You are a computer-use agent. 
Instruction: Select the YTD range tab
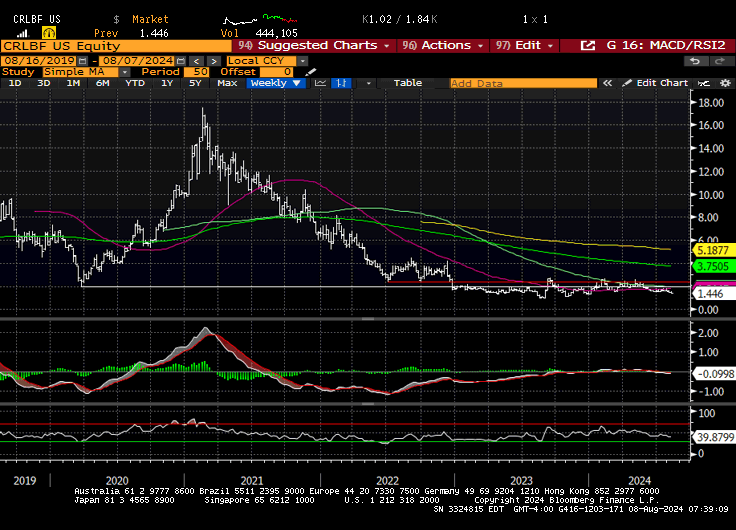click(x=135, y=83)
